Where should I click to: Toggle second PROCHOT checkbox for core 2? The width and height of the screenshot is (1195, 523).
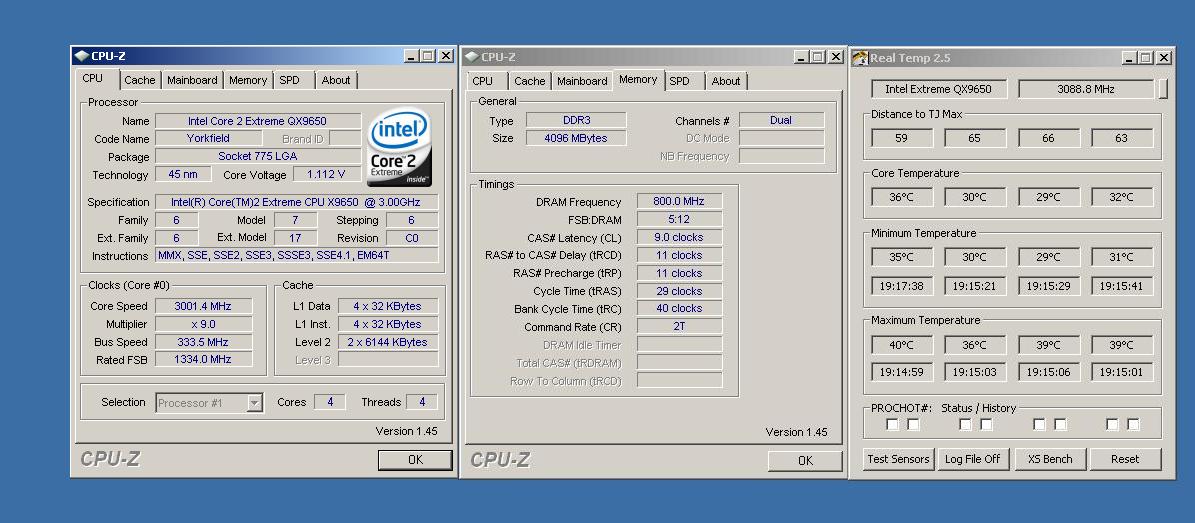(1060, 424)
